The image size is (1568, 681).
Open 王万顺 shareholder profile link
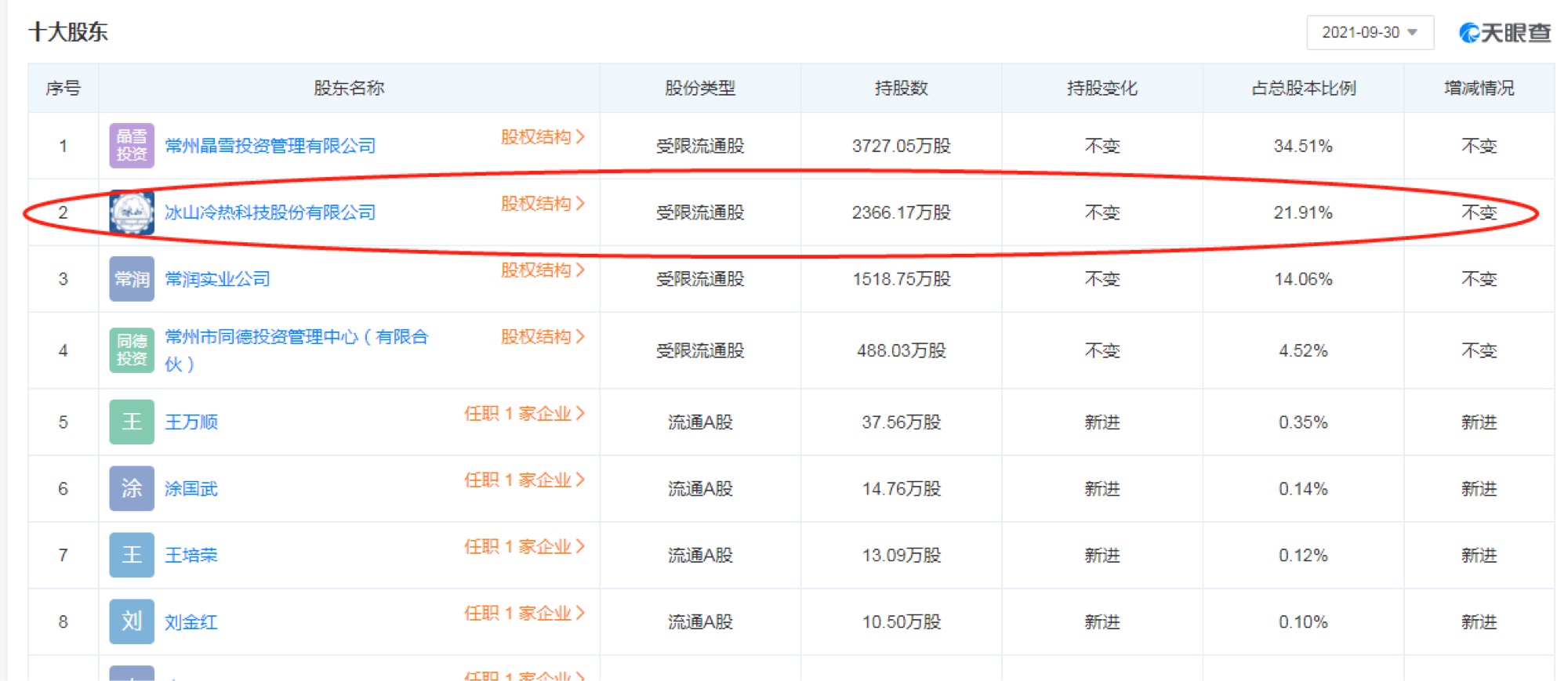(x=191, y=422)
